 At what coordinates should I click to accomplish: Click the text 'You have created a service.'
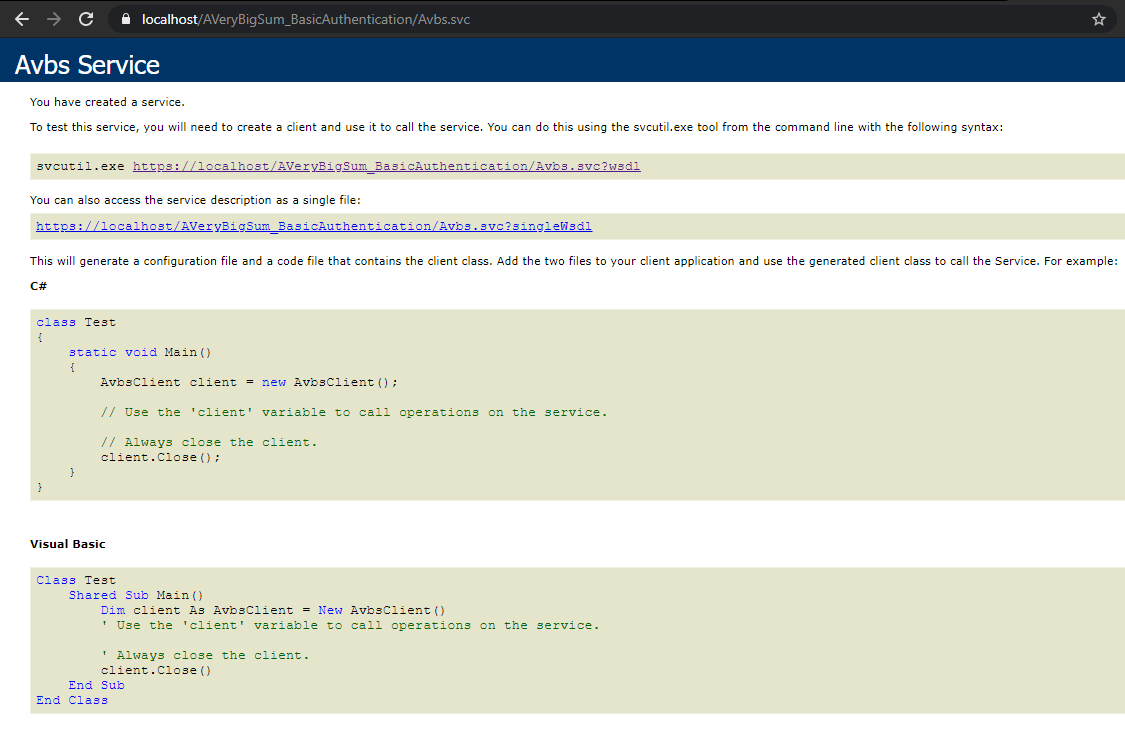coord(107,102)
